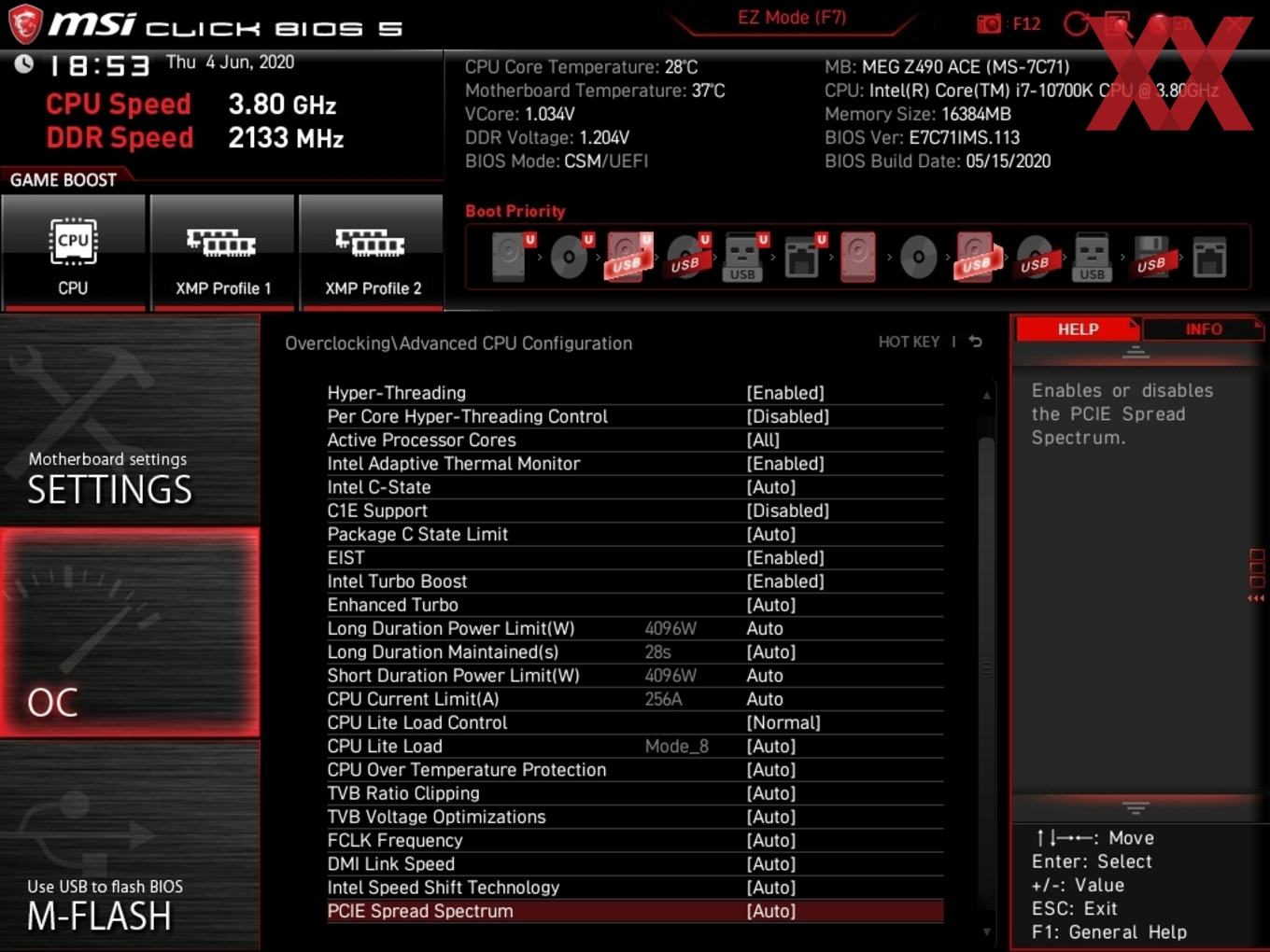Select the legacy hard disk boot icon
Image resolution: width=1270 pixels, height=952 pixels.
tap(858, 257)
